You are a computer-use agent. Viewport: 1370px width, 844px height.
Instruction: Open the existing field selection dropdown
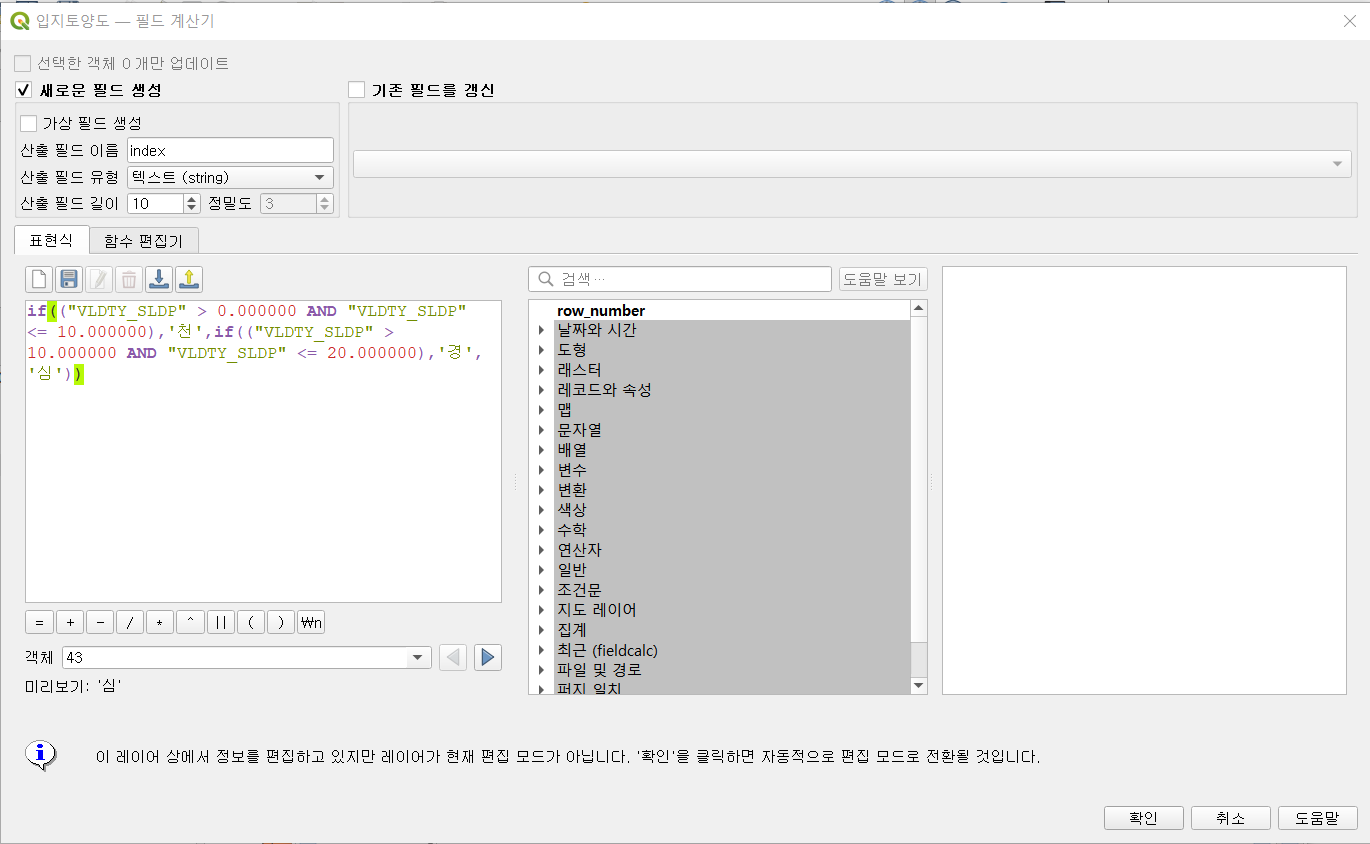click(852, 164)
